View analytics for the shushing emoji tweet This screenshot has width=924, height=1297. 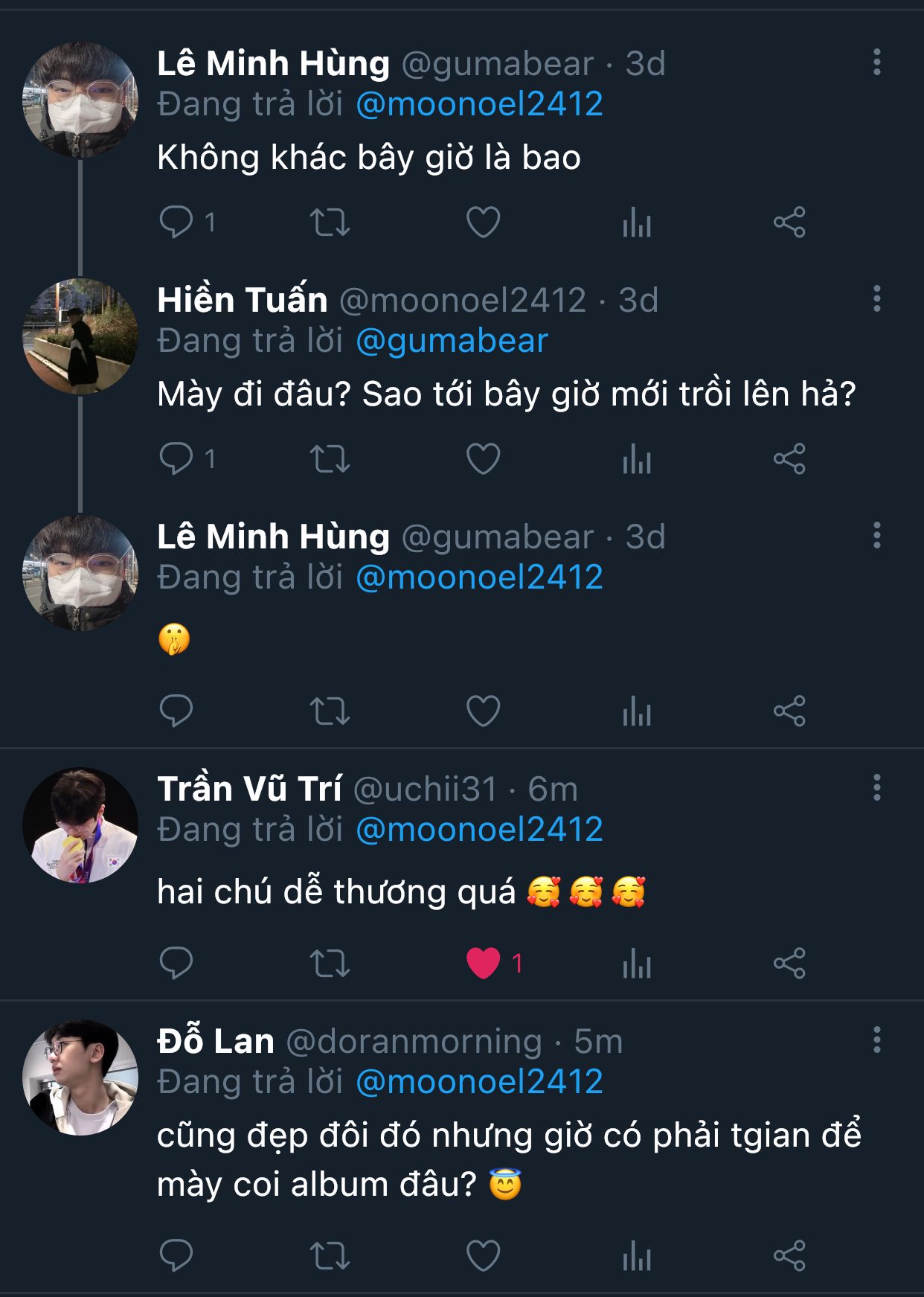click(x=637, y=711)
